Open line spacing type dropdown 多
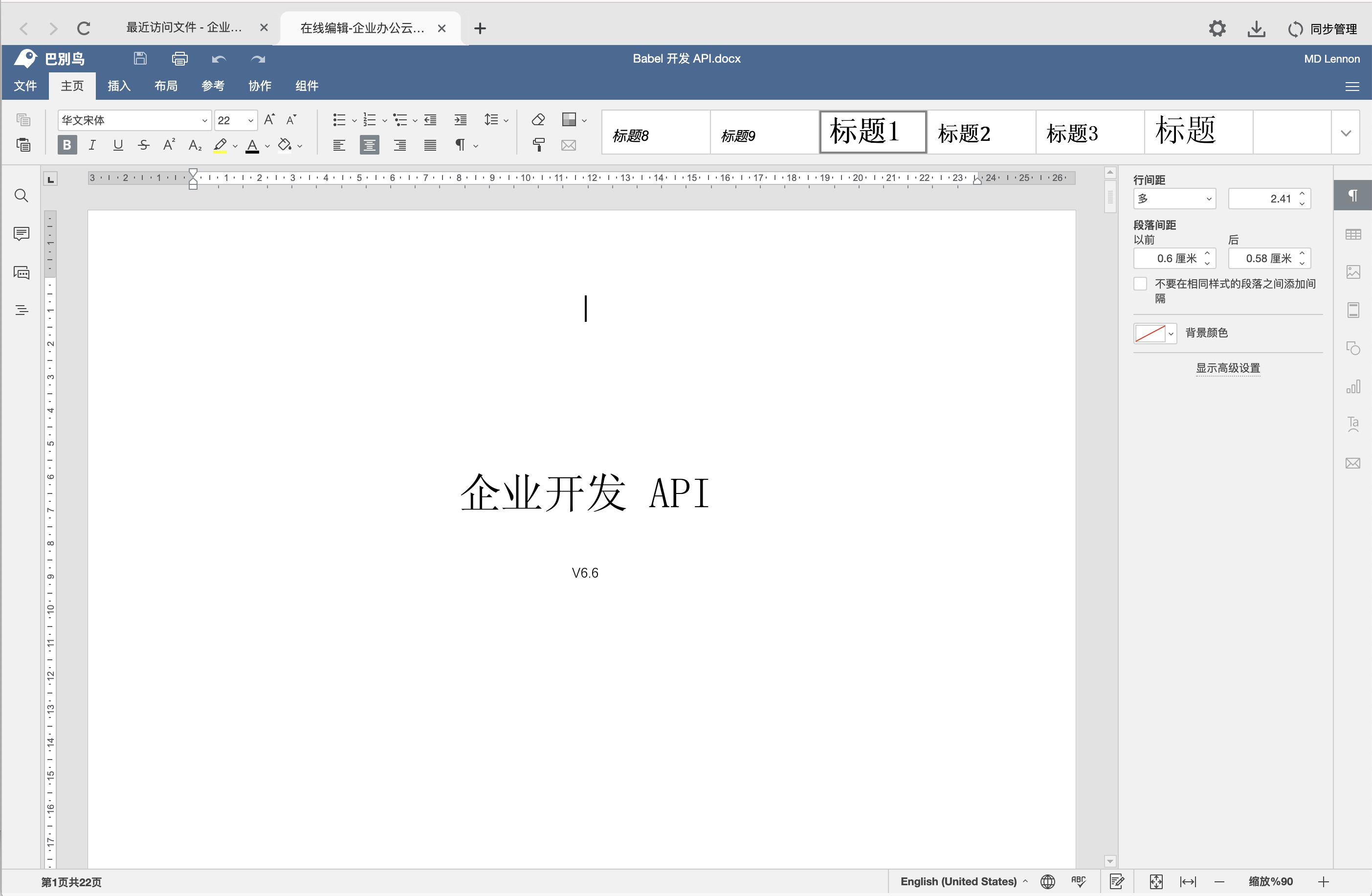Screen dimensions: 1372x896 1174,199
